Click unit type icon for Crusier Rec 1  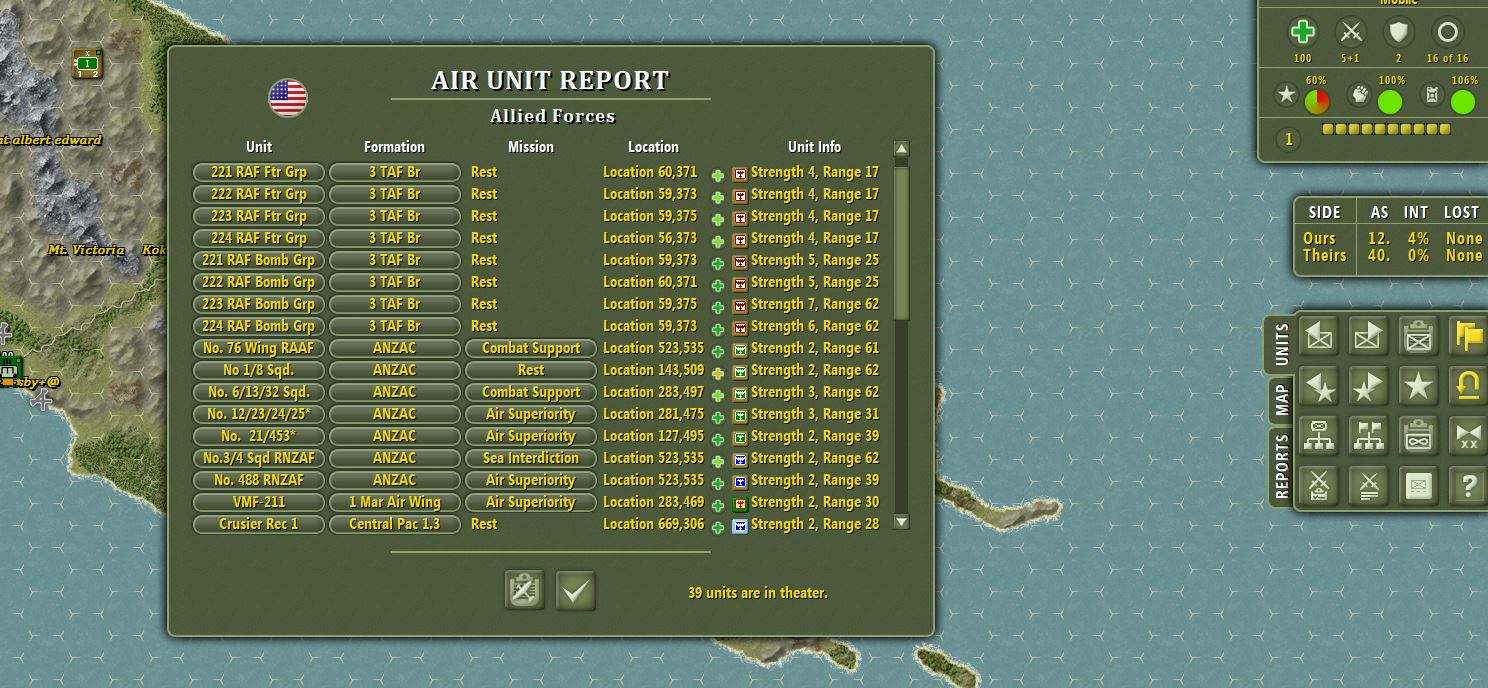point(740,525)
